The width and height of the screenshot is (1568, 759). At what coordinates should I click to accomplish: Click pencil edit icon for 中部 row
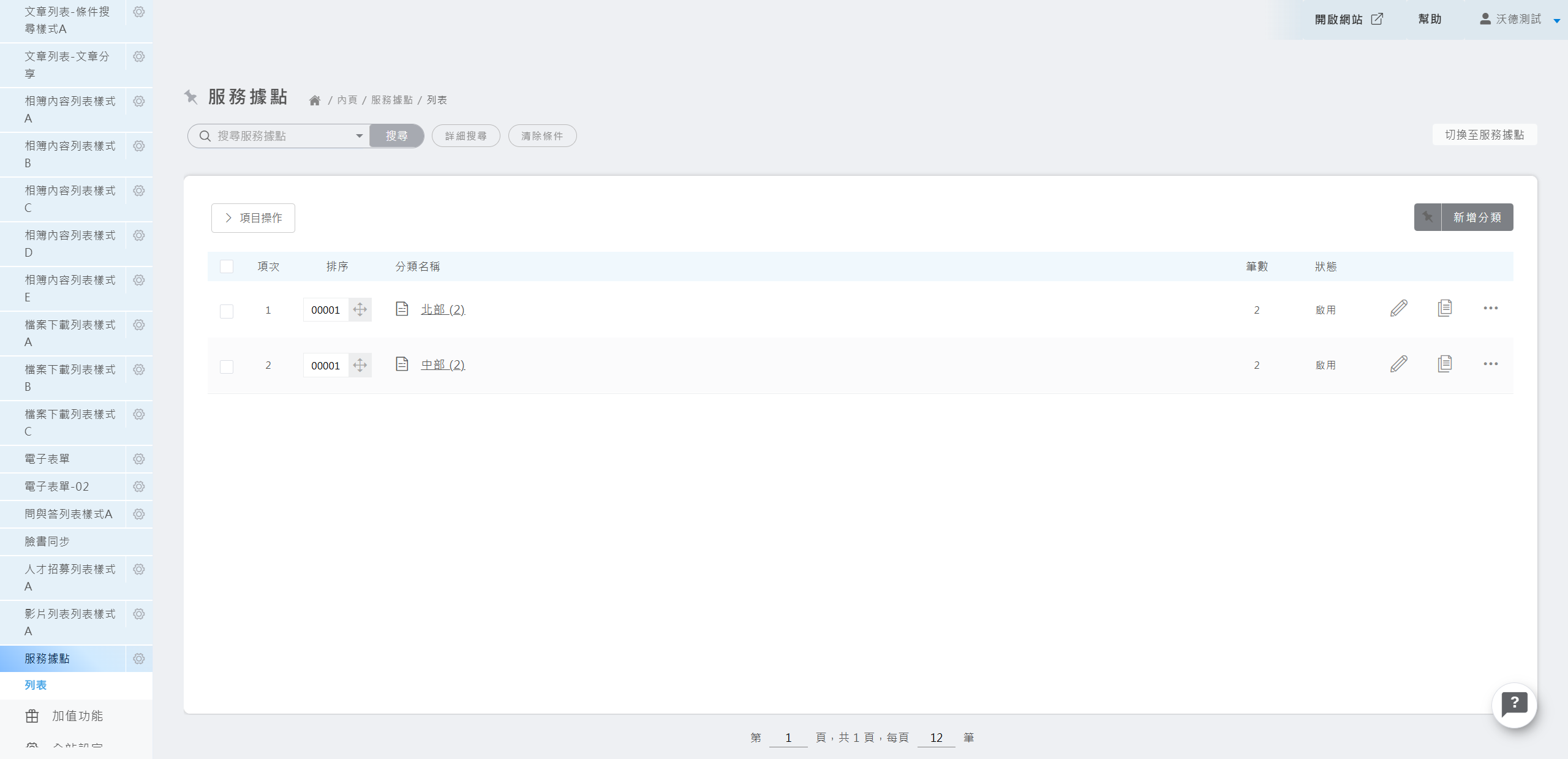point(1399,364)
